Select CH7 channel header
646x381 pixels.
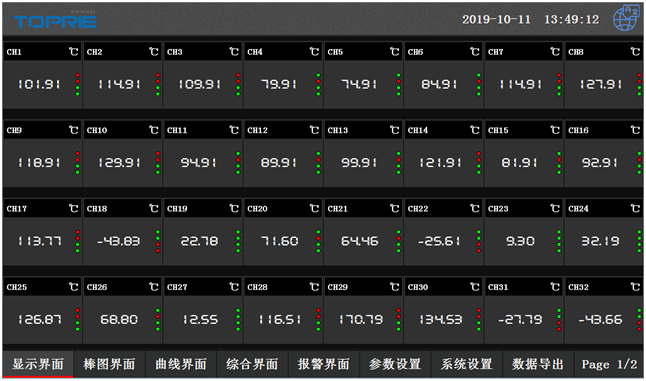click(524, 51)
